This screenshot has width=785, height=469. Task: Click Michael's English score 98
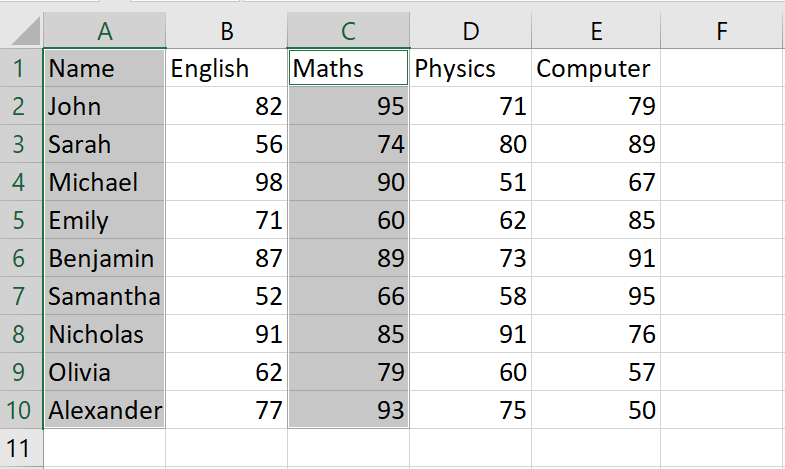coord(226,182)
